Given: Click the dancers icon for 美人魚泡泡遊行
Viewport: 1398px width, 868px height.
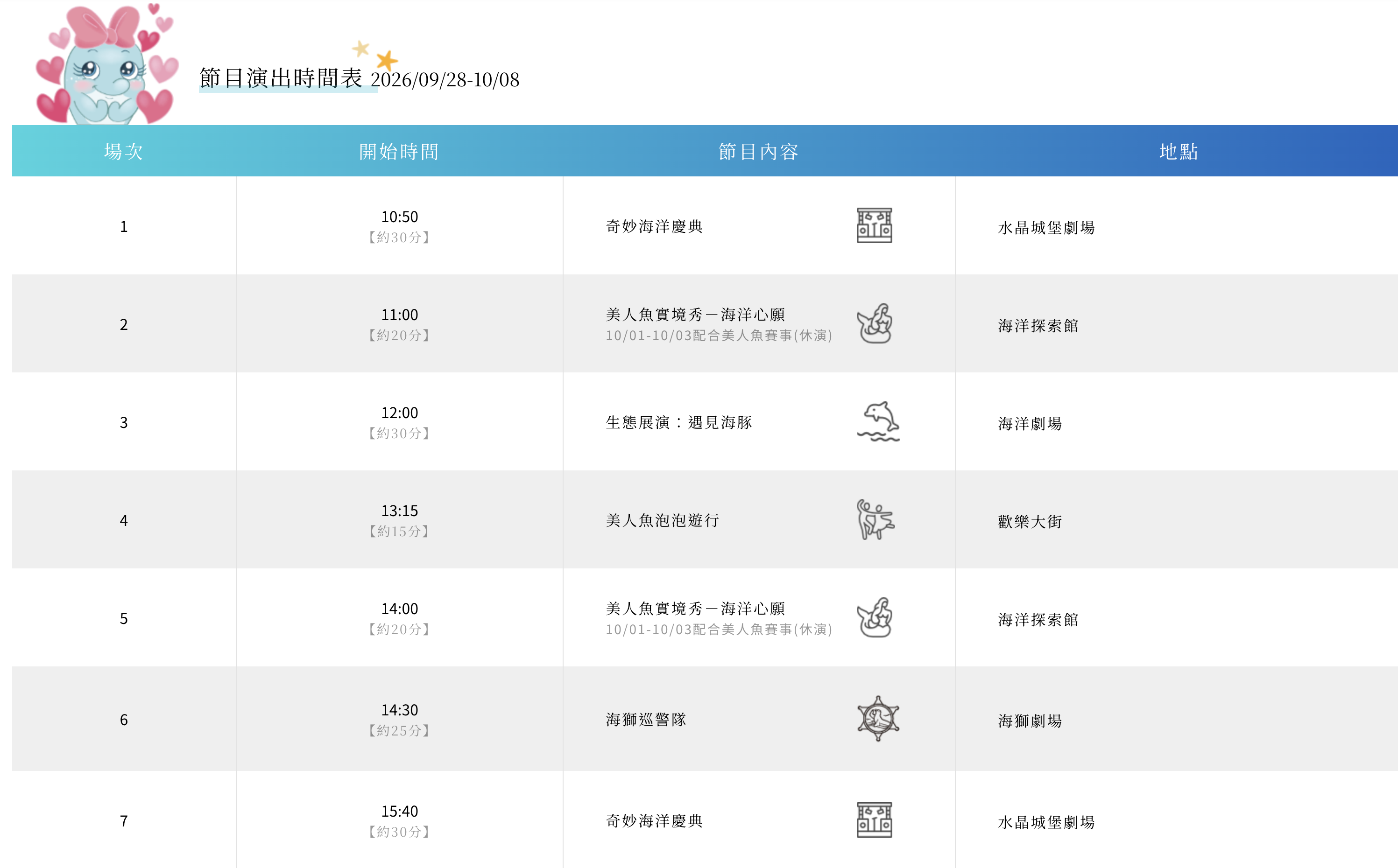Looking at the screenshot, I should (876, 519).
